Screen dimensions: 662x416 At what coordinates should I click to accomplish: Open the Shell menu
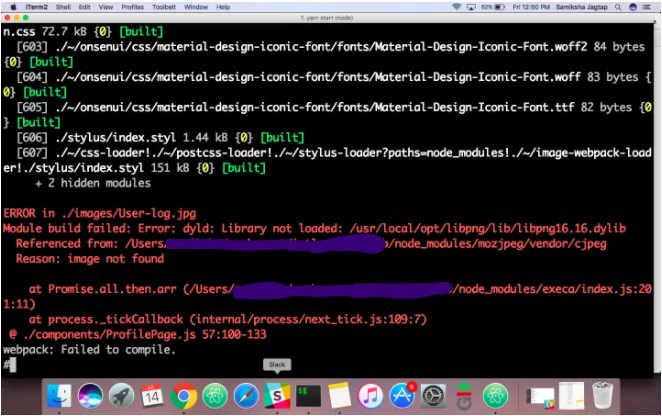(x=63, y=7)
